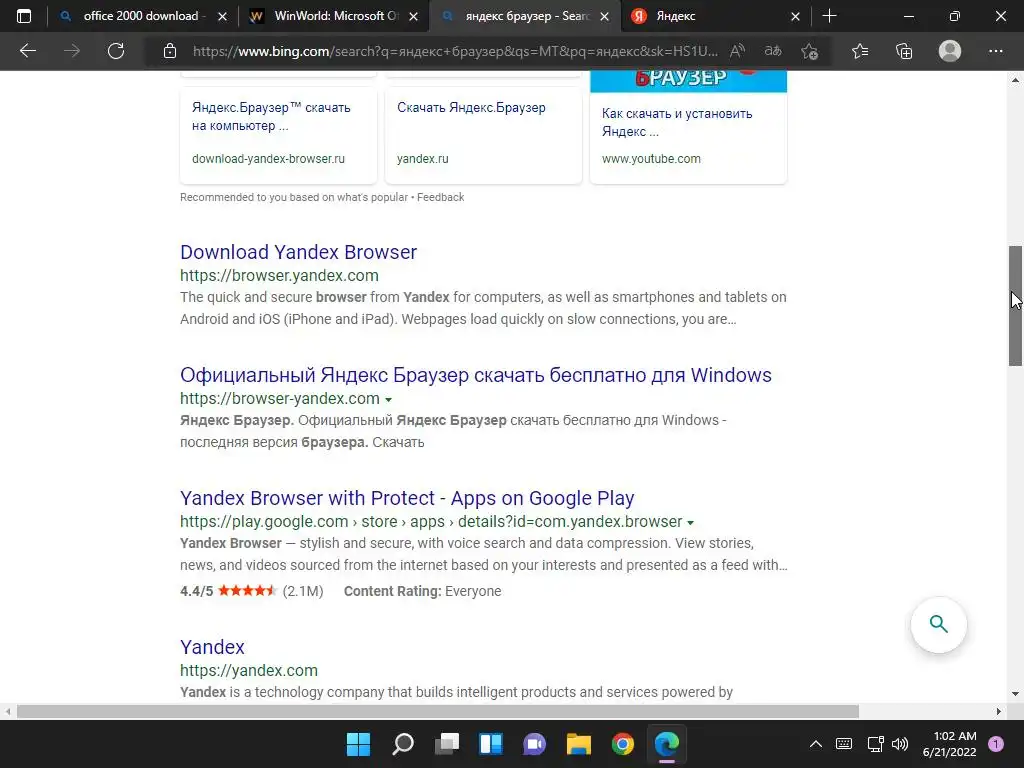Open the touch keyboard tray icon
Screen dimensions: 1024x768
(x=844, y=744)
